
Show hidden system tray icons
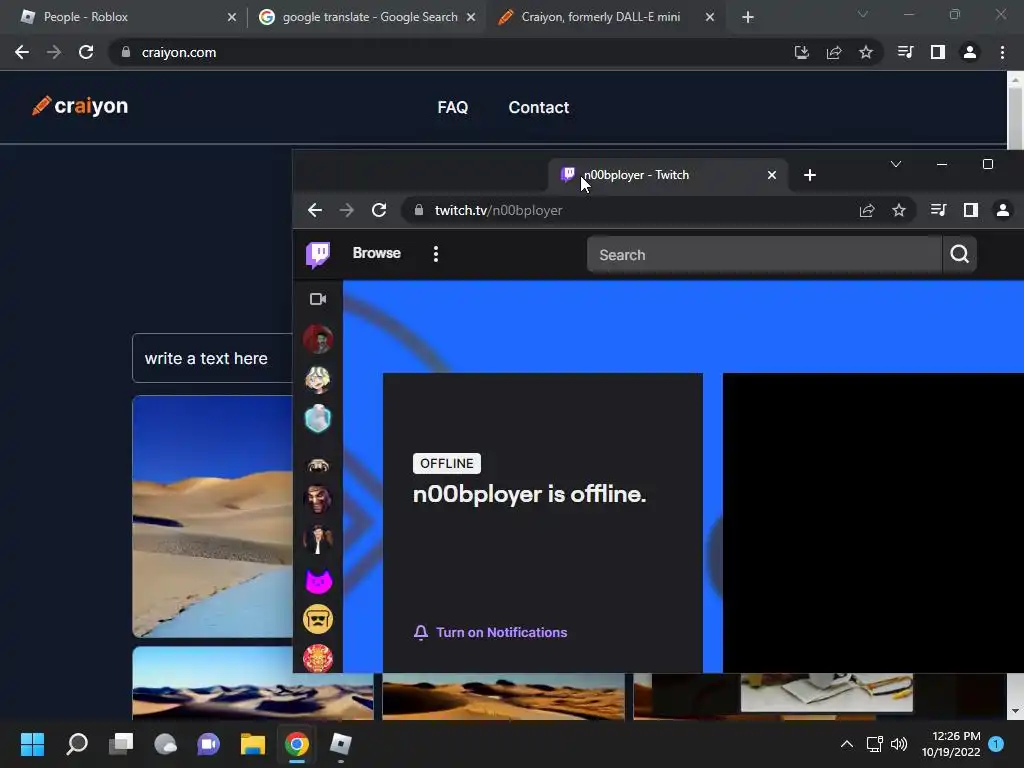click(x=847, y=744)
